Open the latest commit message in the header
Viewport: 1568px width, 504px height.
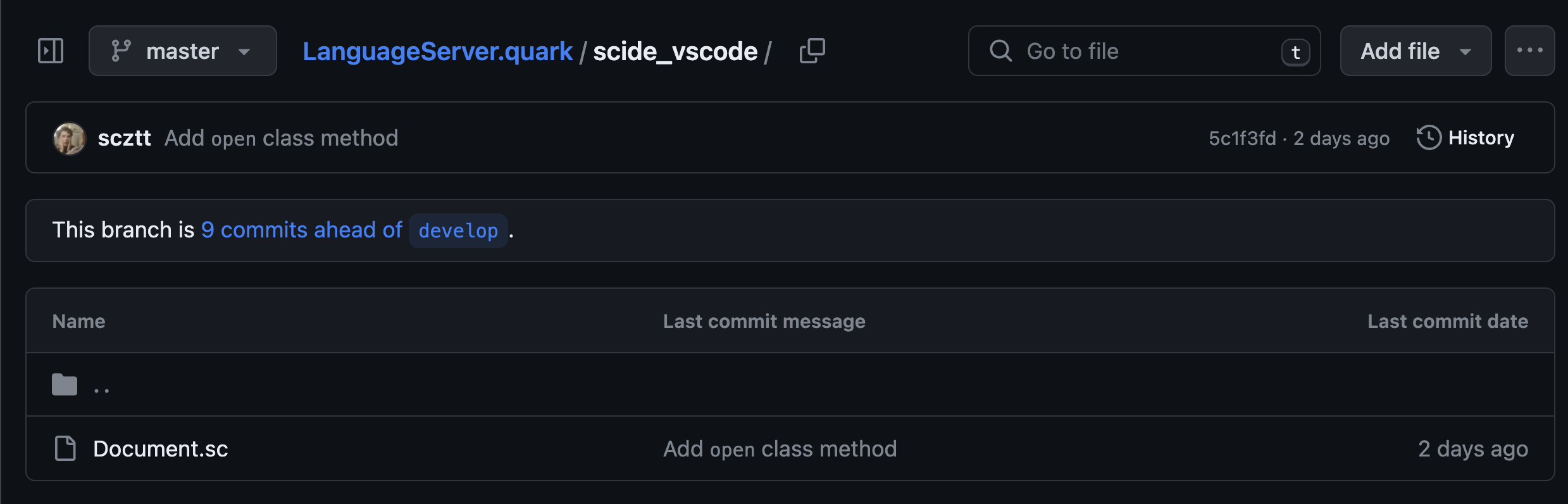click(281, 138)
